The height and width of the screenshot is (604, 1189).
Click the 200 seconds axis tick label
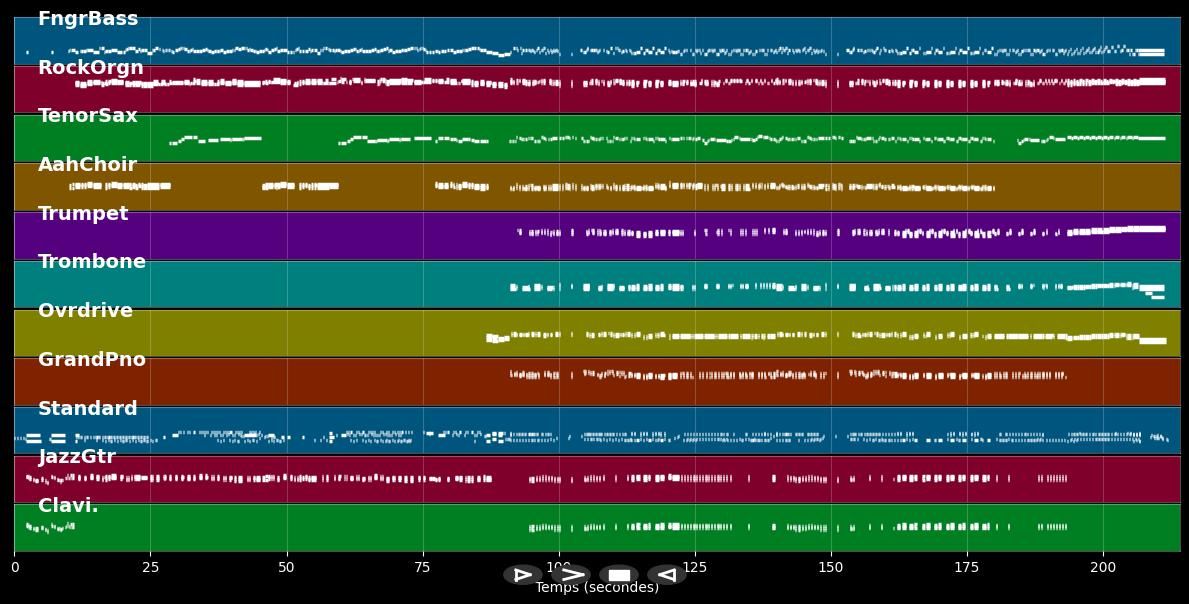click(1103, 567)
